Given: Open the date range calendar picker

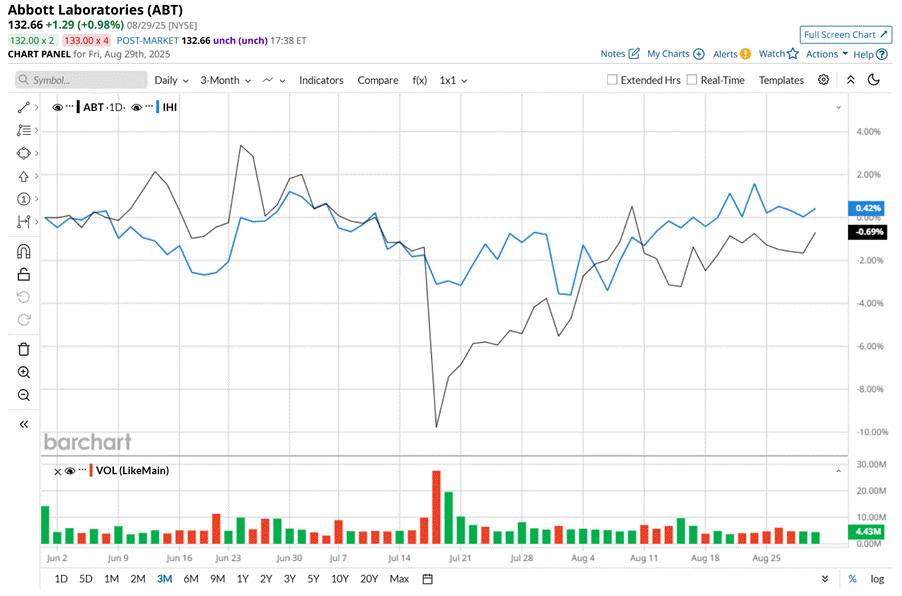Looking at the screenshot, I should (x=427, y=579).
